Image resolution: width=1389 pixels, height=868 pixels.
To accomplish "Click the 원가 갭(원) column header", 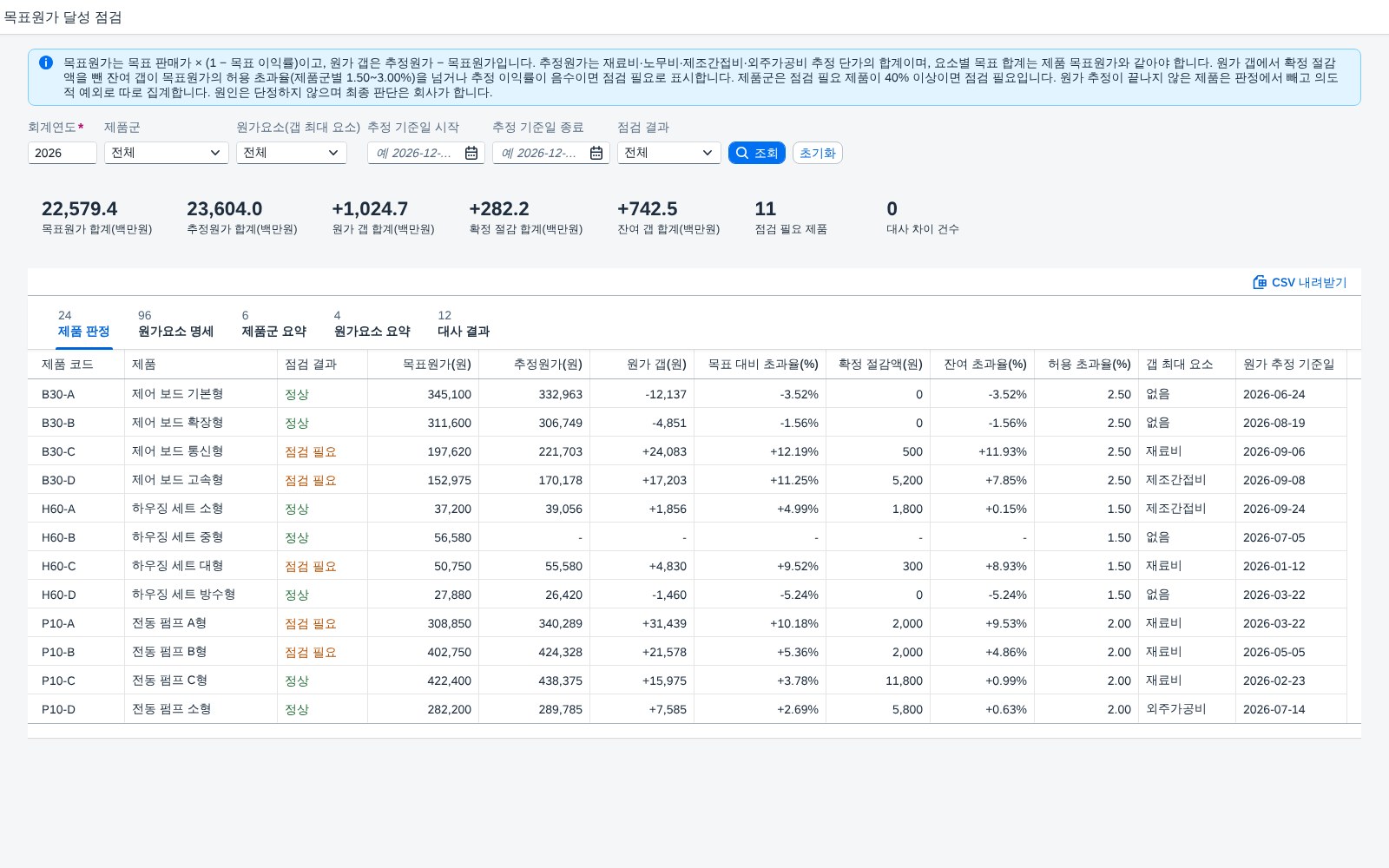I will [x=642, y=365].
